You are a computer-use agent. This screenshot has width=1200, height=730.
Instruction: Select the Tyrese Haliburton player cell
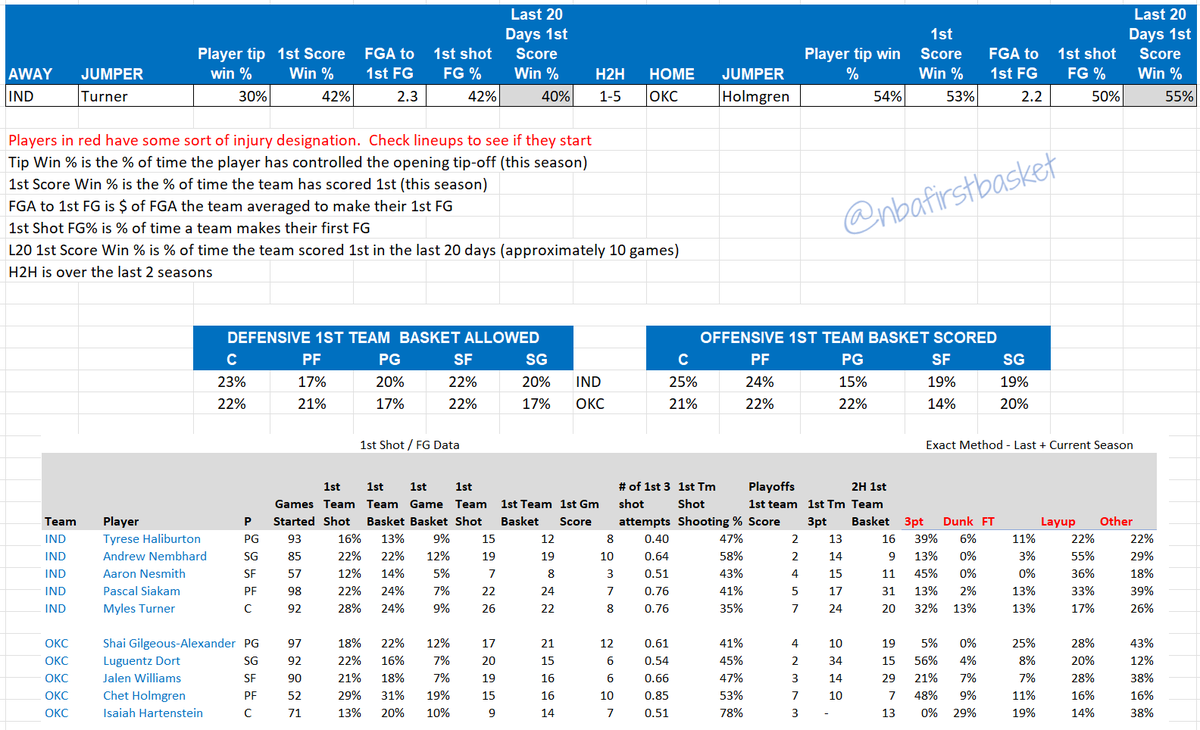point(151,539)
